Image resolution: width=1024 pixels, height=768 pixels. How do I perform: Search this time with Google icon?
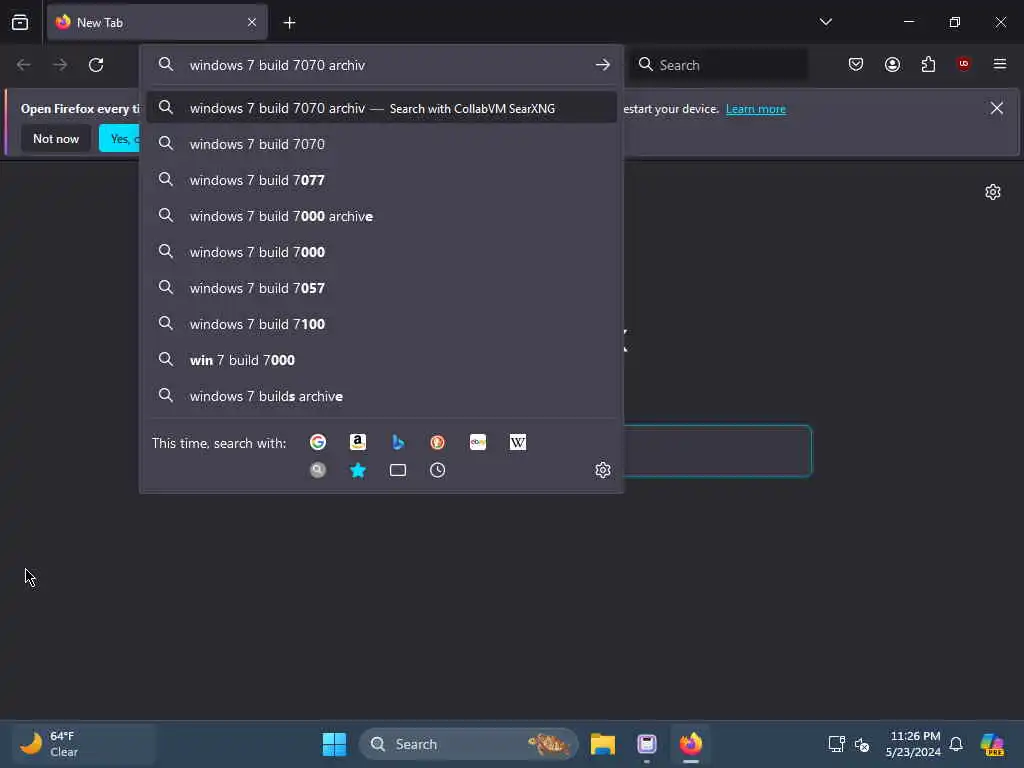(318, 442)
